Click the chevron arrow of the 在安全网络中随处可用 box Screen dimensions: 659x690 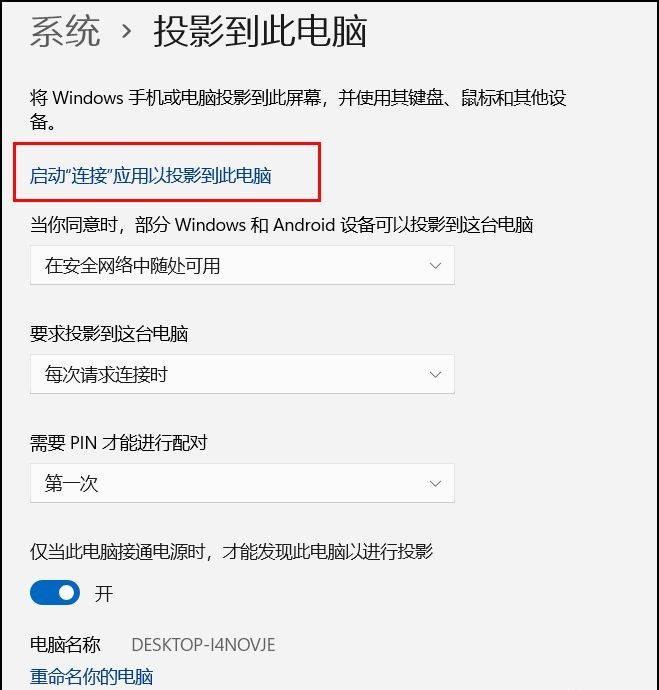coord(435,266)
